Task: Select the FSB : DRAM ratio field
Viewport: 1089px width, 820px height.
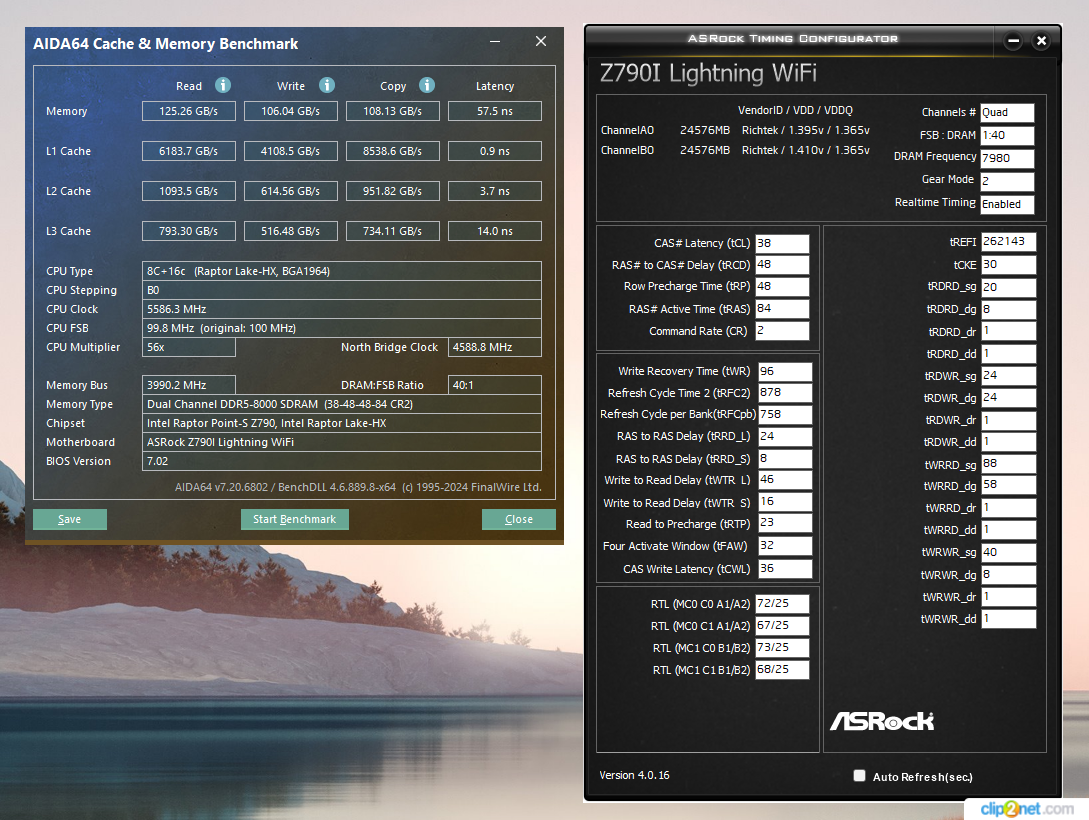Action: pyautogui.click(x=1007, y=135)
